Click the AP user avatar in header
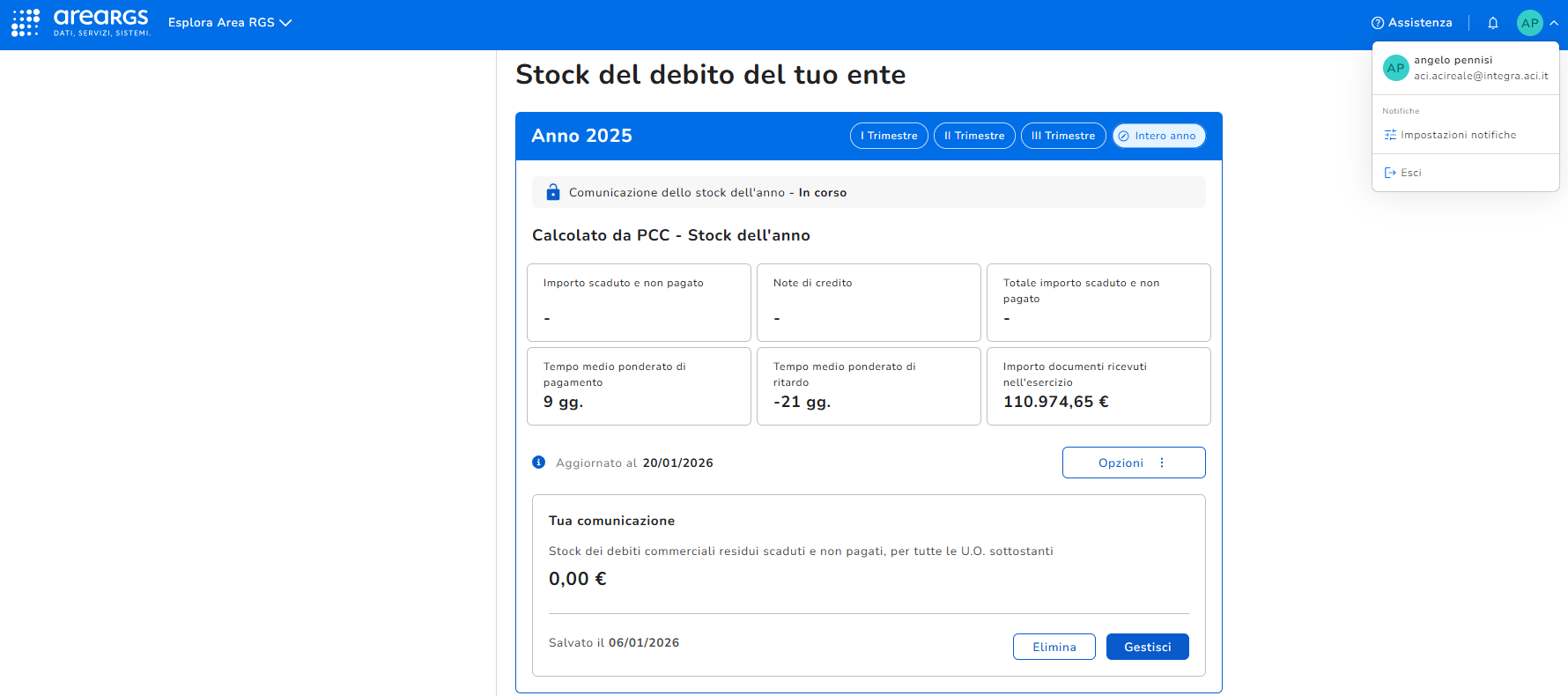This screenshot has width=1568, height=696. click(1529, 23)
